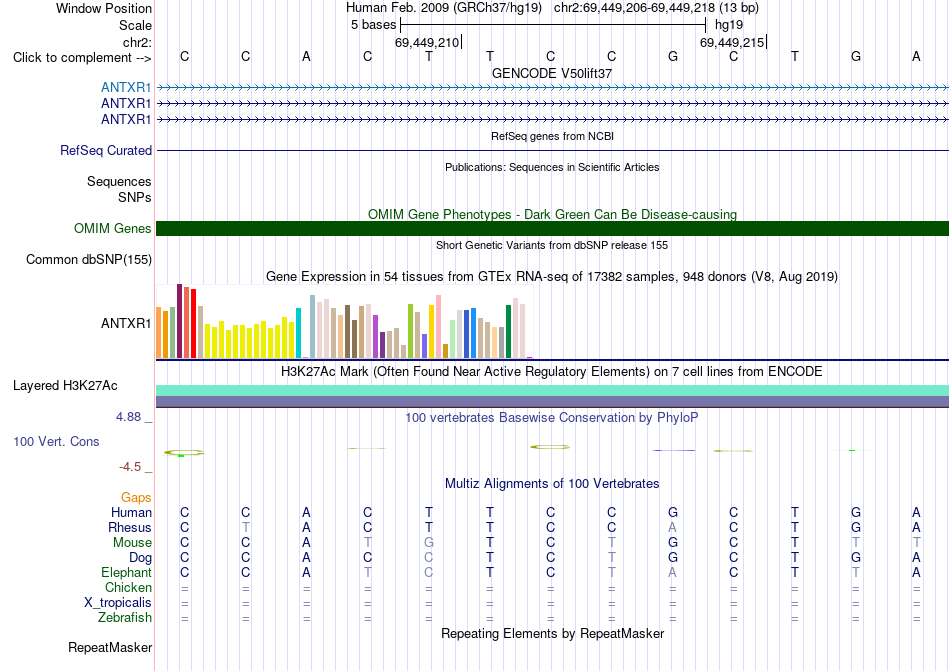Image resolution: width=950 pixels, height=671 pixels.
Task: Click 'Short Genetic Variants from dbSNP release 155'
Action: pos(552,245)
